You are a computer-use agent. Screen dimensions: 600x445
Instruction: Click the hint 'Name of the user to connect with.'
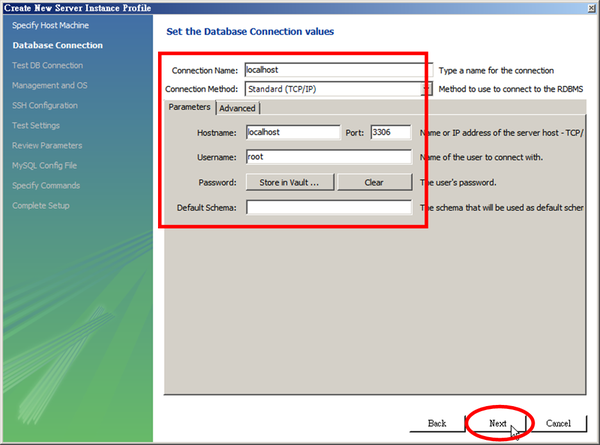[x=481, y=157]
